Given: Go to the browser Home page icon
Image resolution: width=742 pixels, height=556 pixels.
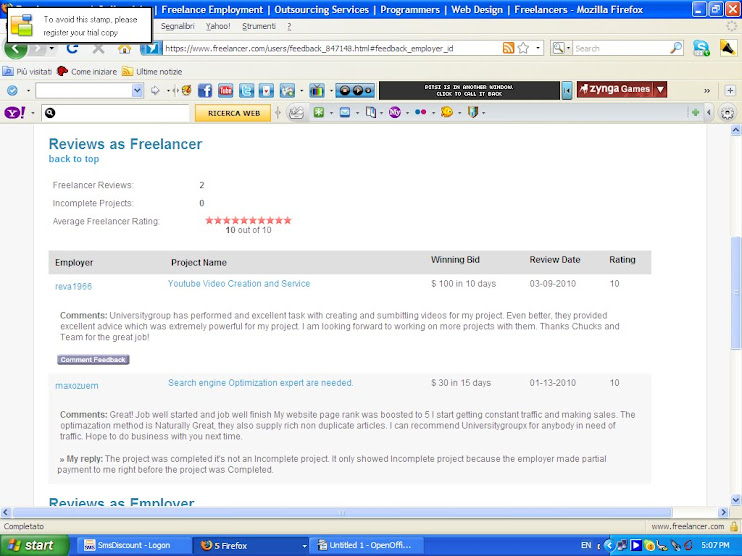Looking at the screenshot, I should point(124,48).
